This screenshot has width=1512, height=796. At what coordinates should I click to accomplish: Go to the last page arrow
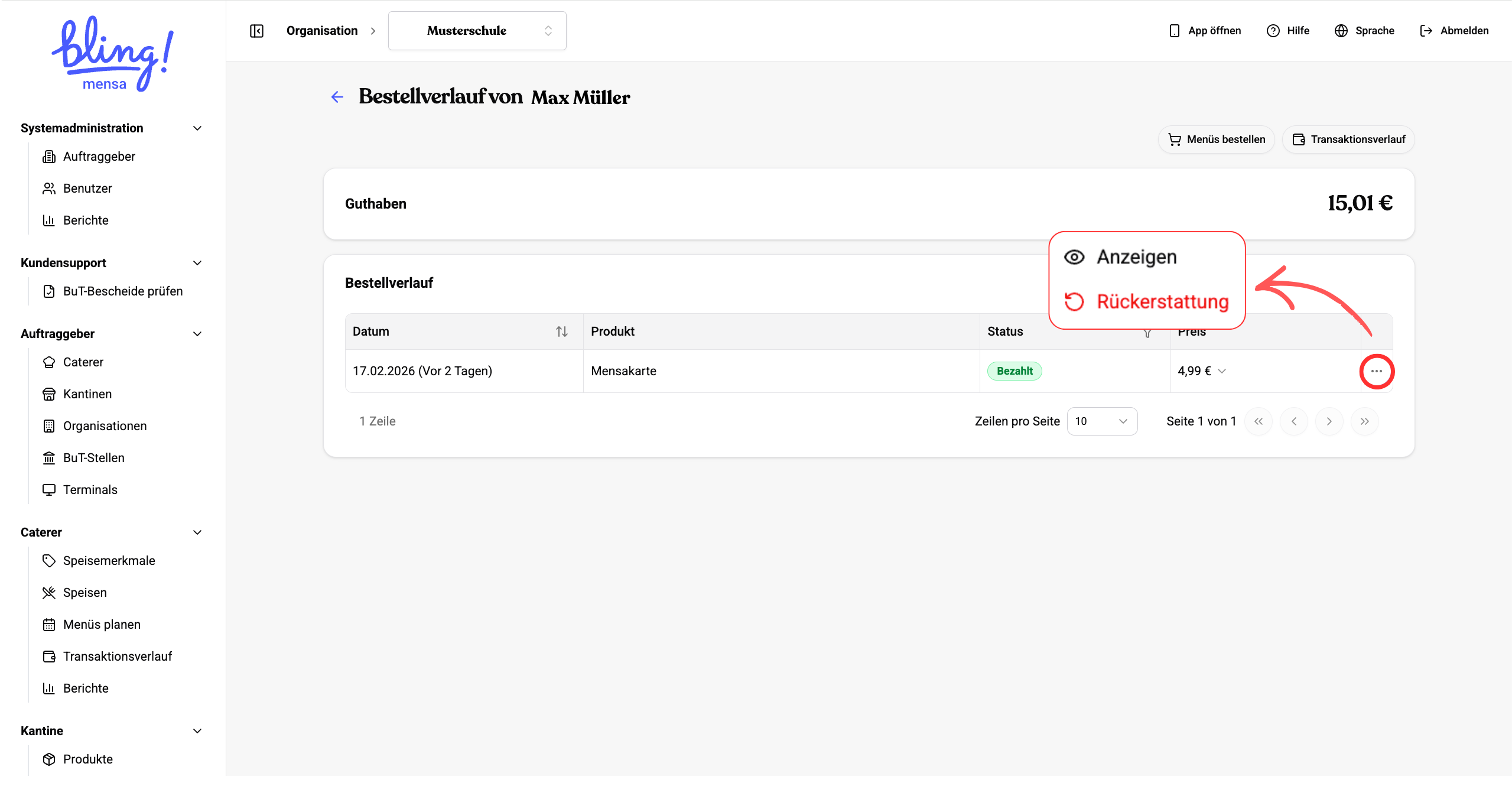tap(1364, 421)
